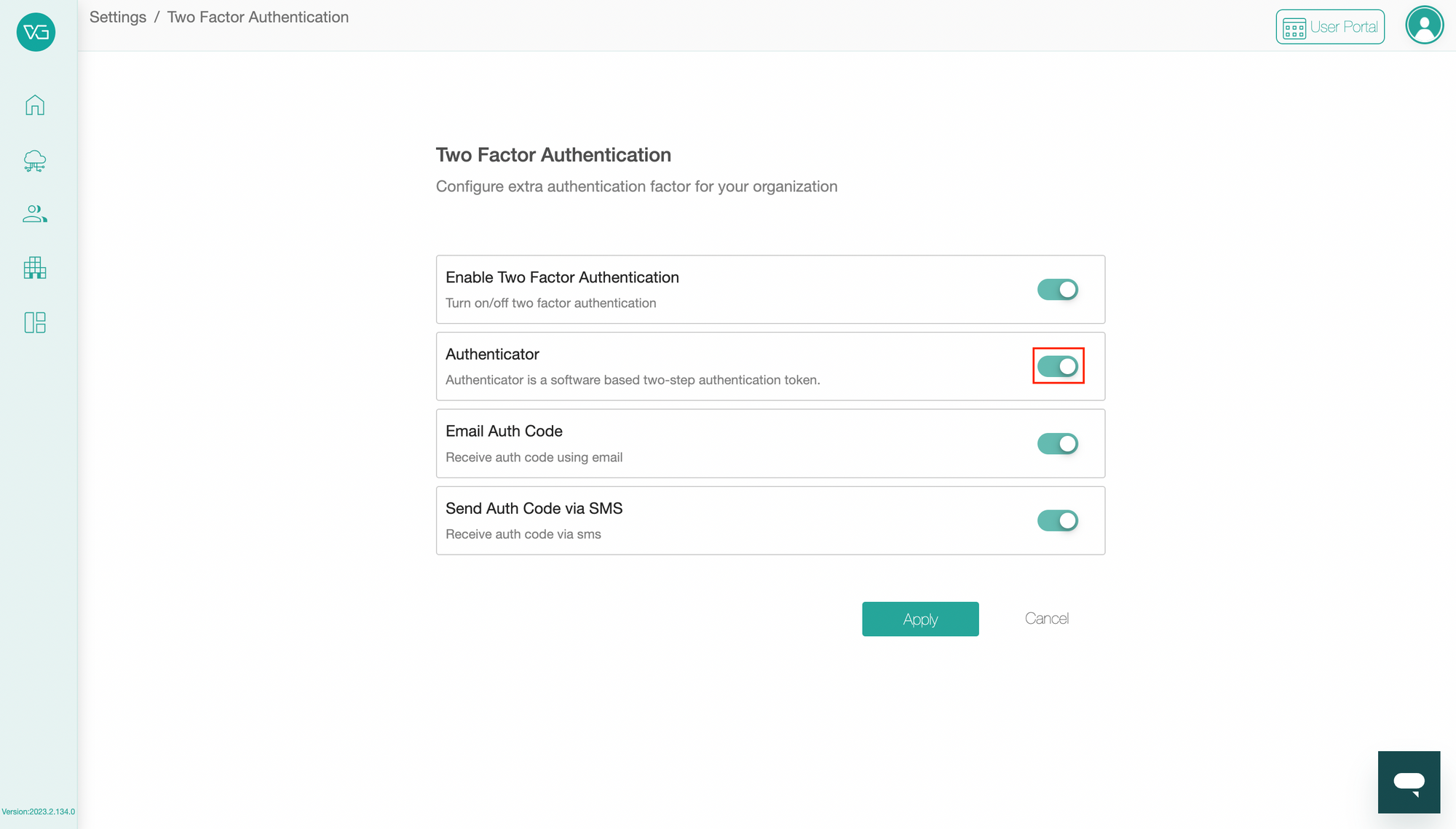Click the VG logo icon

[x=36, y=32]
